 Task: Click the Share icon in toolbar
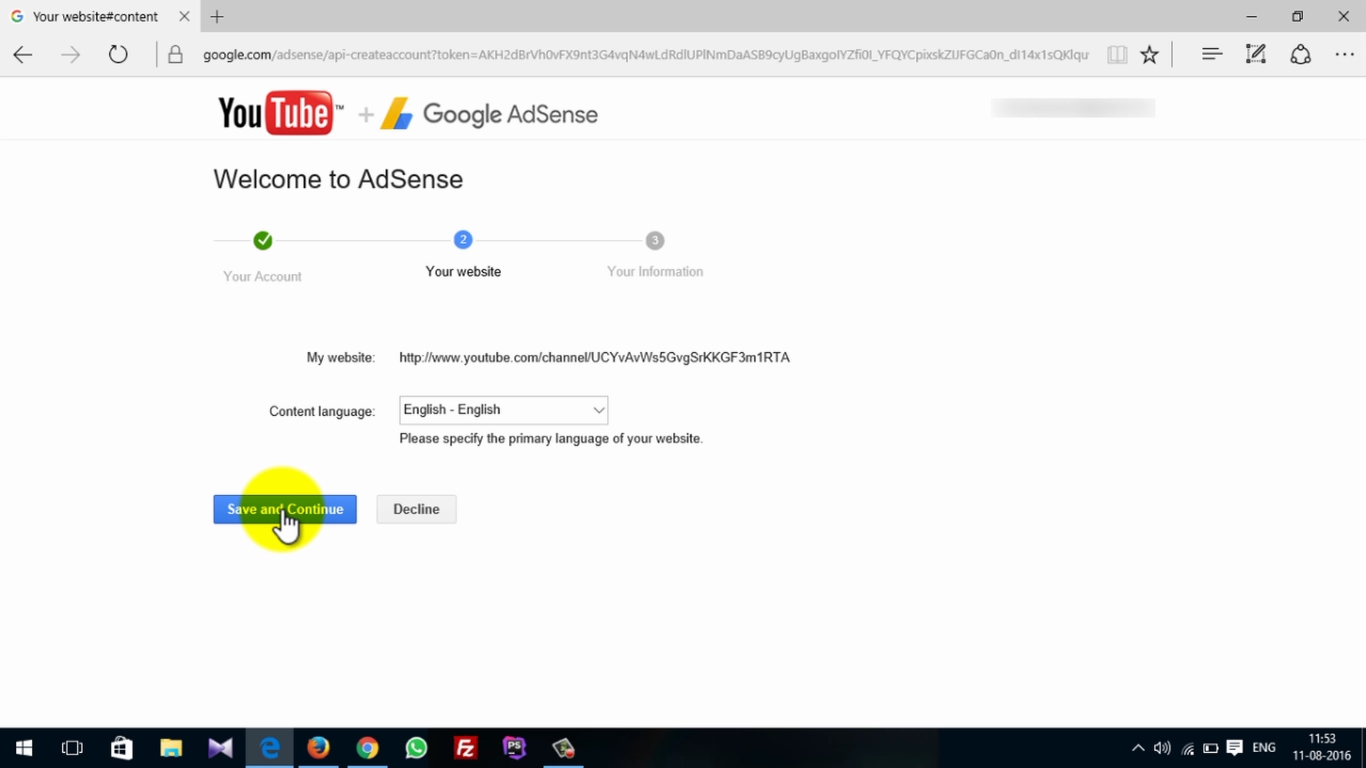tap(1300, 55)
